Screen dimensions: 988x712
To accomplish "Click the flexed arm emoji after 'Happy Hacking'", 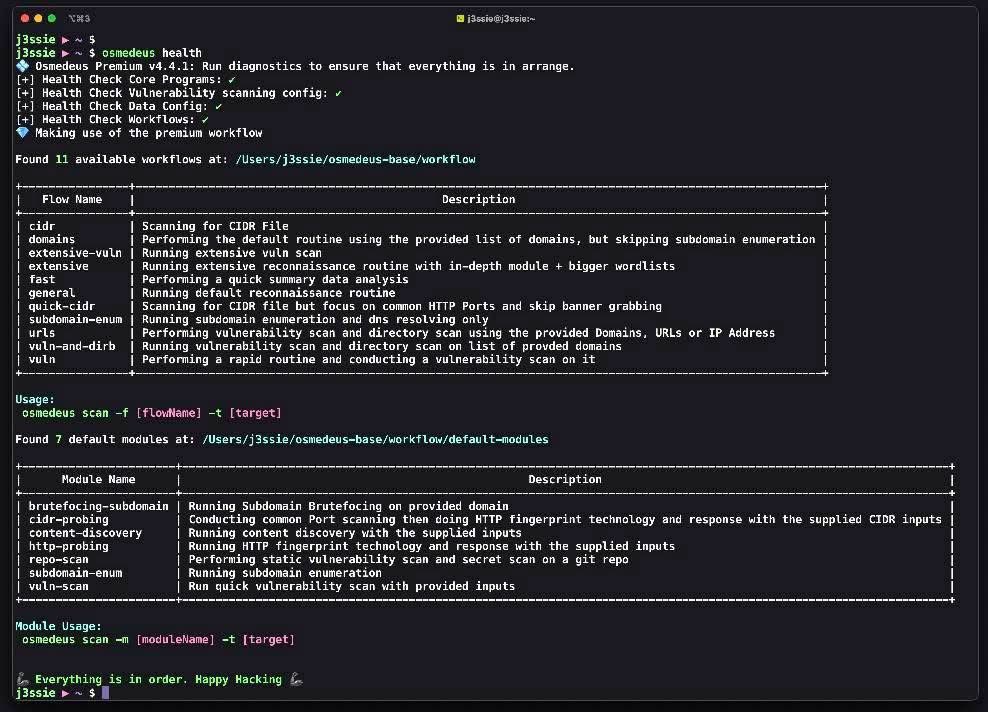I will 296,679.
